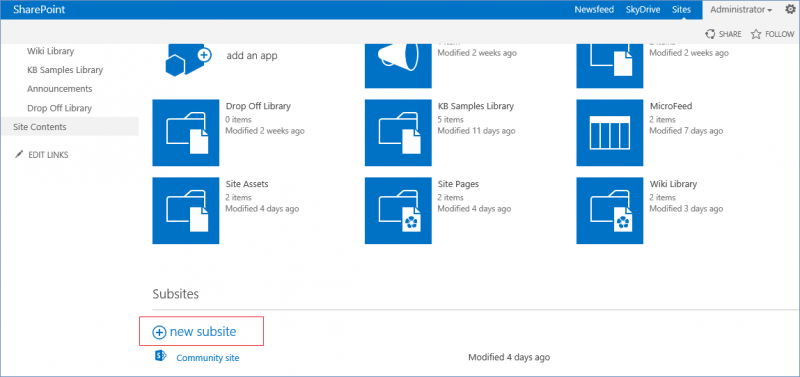Click '0 items' under Drop Off Library
The image size is (800, 377).
[x=238, y=119]
